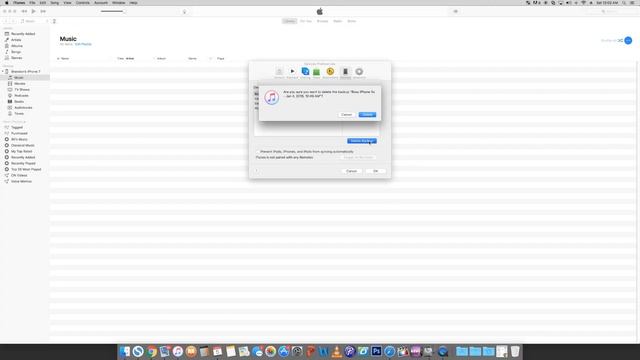Screen dimensions: 640x360
Task: Open the Tagged playlist
Action: pos(17,127)
